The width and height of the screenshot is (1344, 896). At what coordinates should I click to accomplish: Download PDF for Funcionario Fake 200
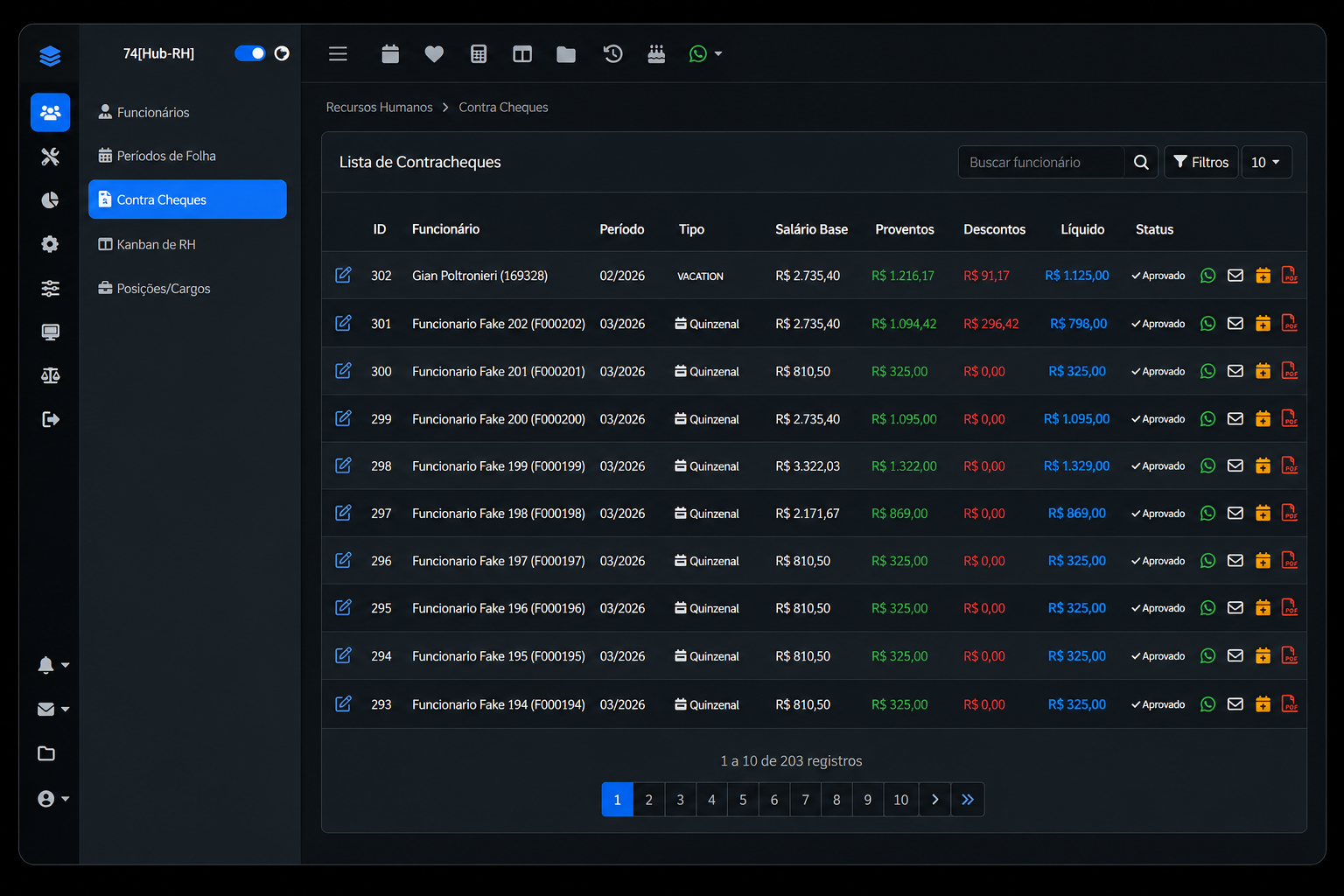(1290, 418)
